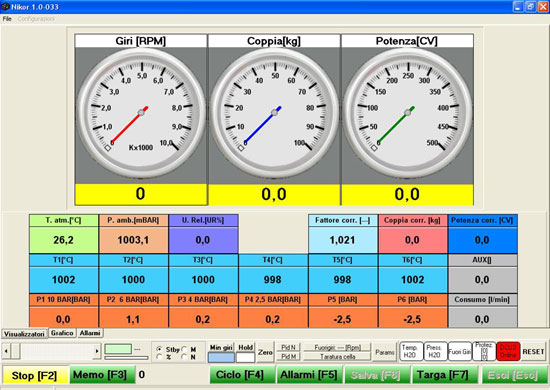Click T1 temperature value 1002

click(63, 280)
